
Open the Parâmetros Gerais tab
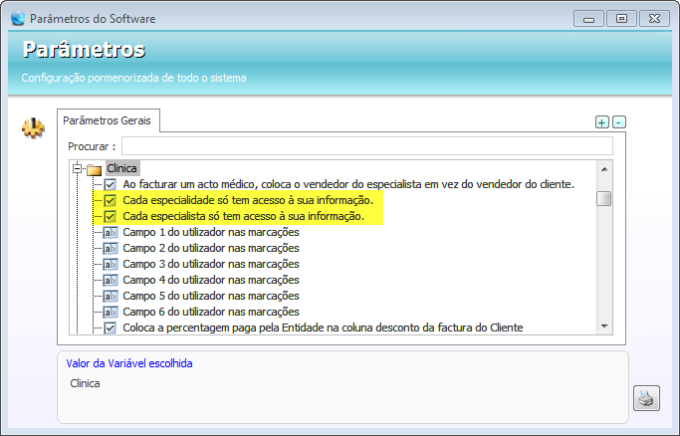[x=107, y=120]
